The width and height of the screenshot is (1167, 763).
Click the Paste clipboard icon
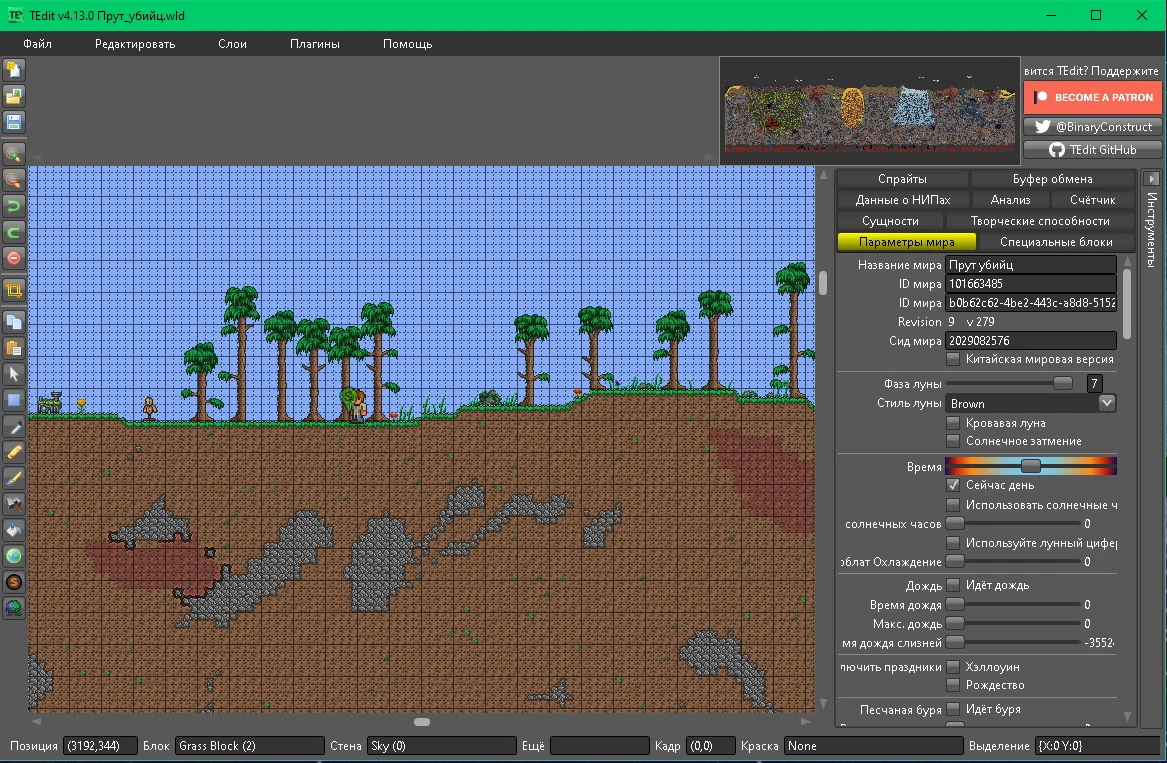coord(14,348)
